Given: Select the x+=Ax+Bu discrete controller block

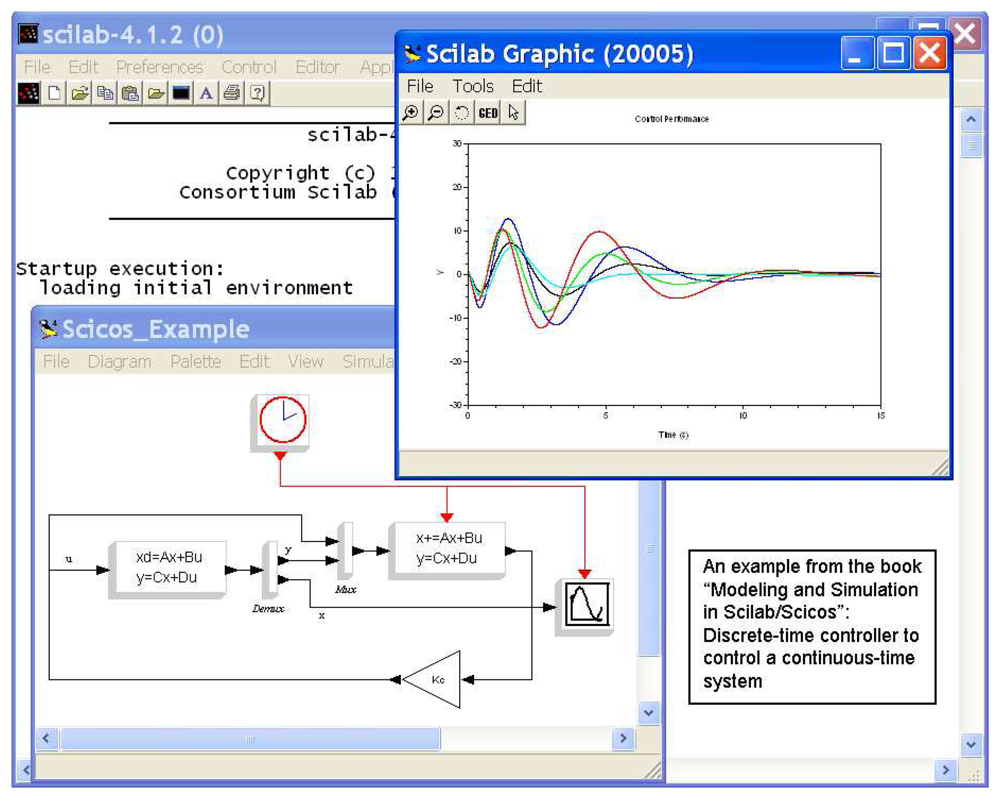Looking at the screenshot, I should click(447, 550).
